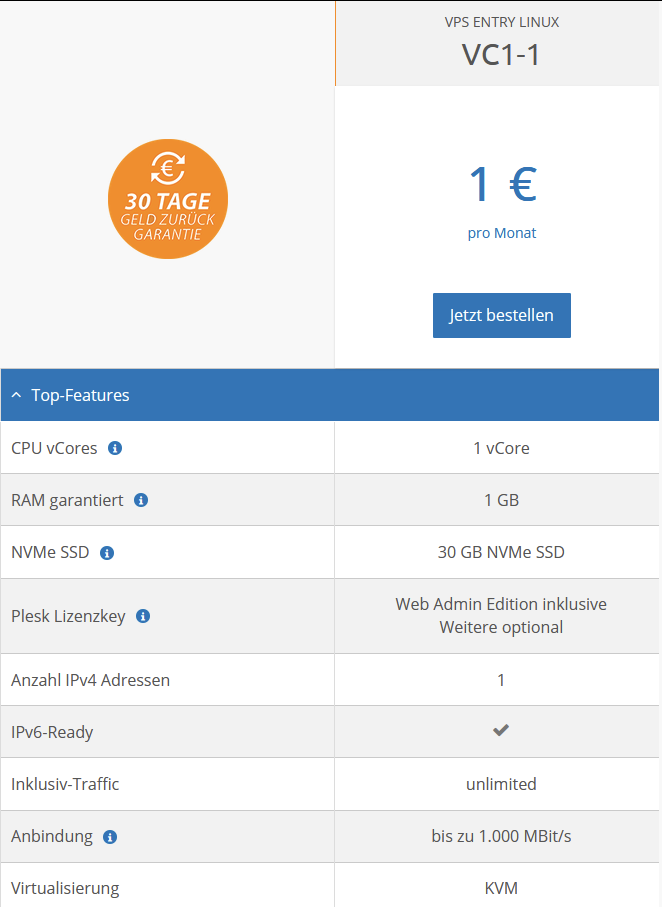Click the Web Admin Edition inklusive text
662x907 pixels.
coord(501,604)
